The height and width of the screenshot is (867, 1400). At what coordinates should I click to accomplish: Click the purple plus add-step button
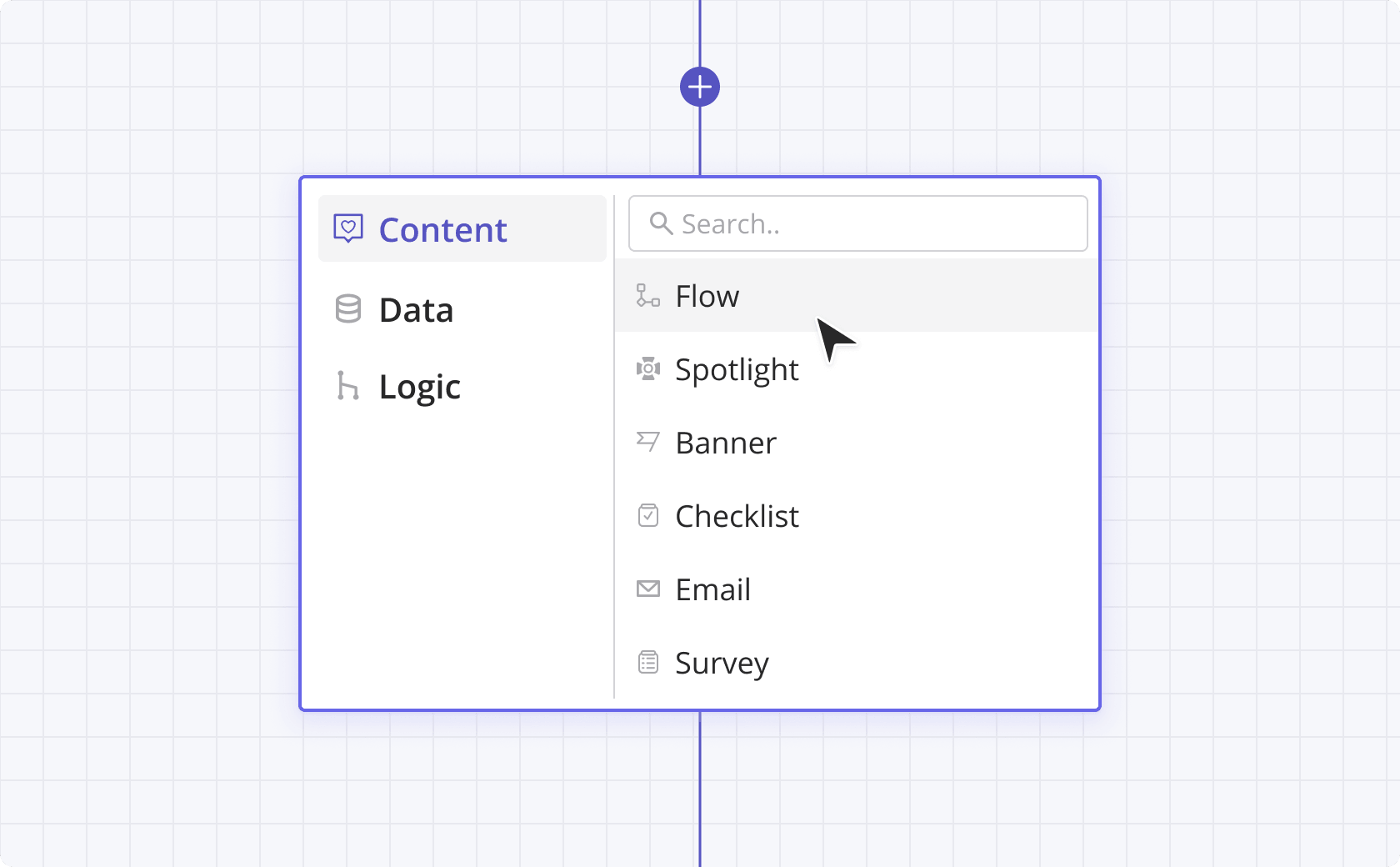(x=699, y=87)
